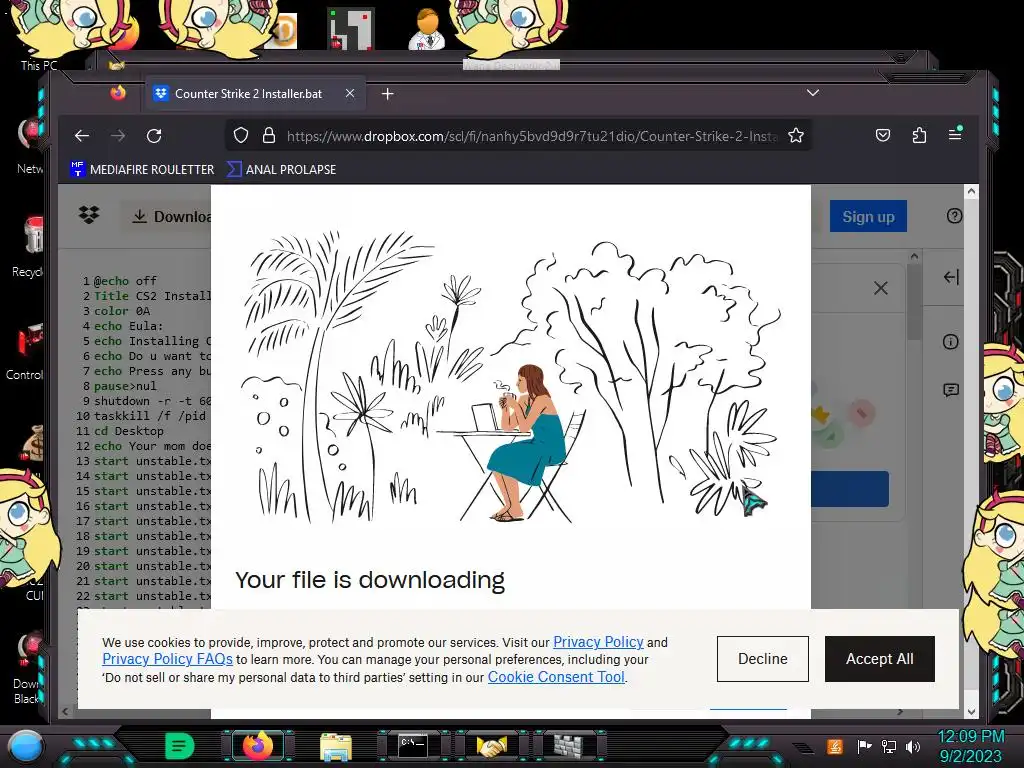The width and height of the screenshot is (1024, 768).
Task: Click the Firefox taskbar icon
Action: click(257, 746)
